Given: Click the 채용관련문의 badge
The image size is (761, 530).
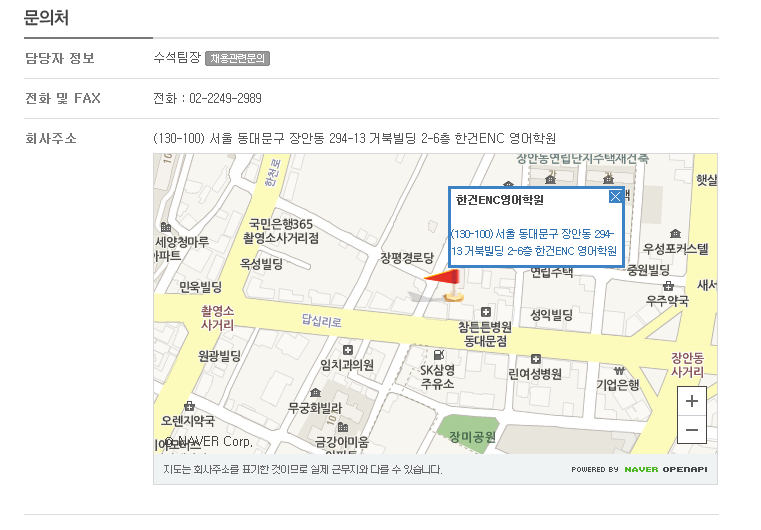Looking at the screenshot, I should 237,58.
